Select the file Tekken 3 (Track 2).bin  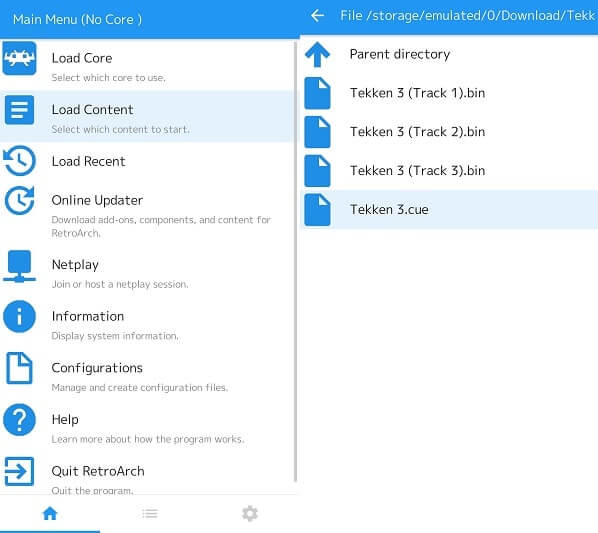(x=449, y=132)
